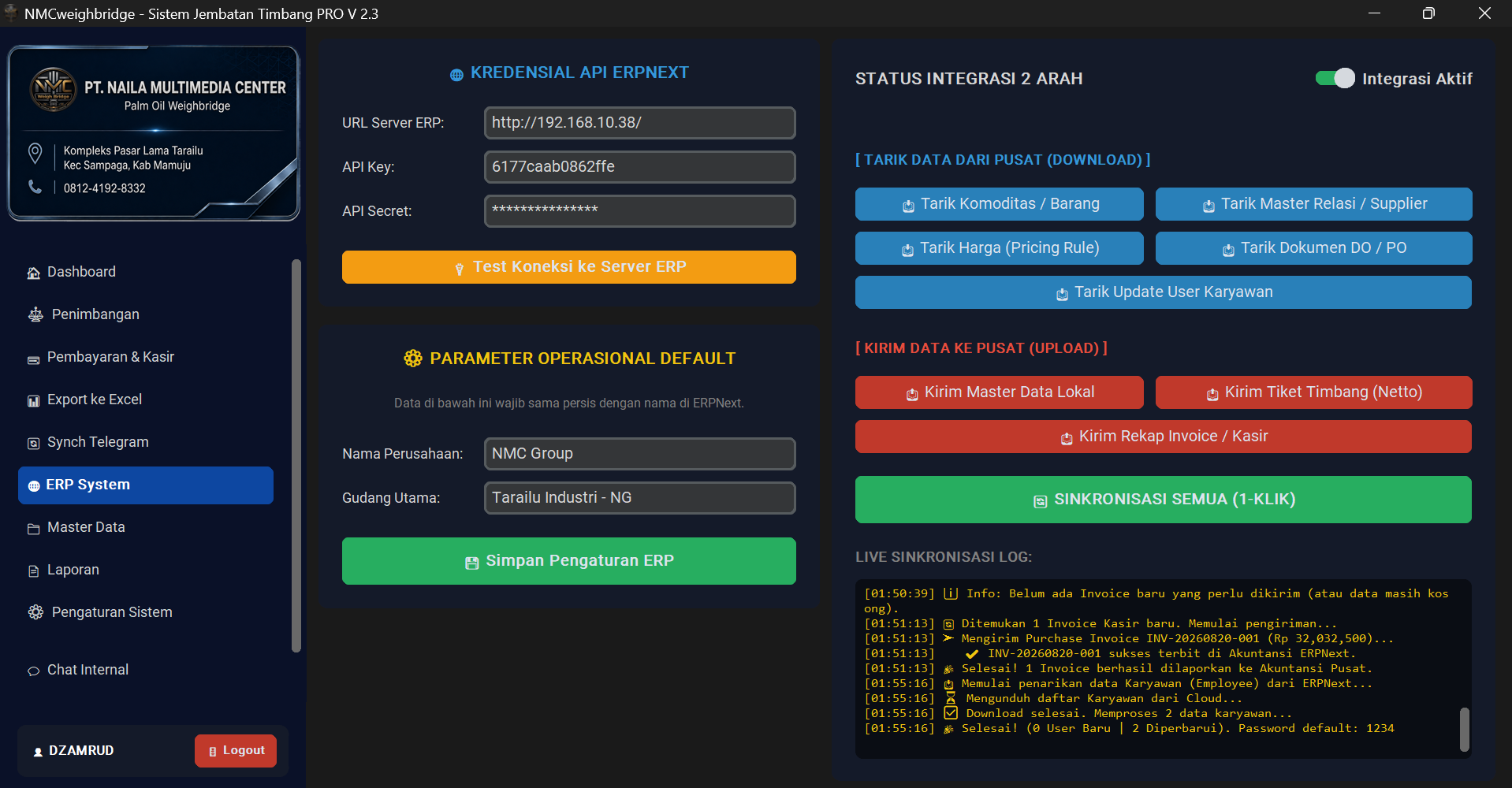
Task: Click the Nama Perusahaan field
Action: [640, 454]
